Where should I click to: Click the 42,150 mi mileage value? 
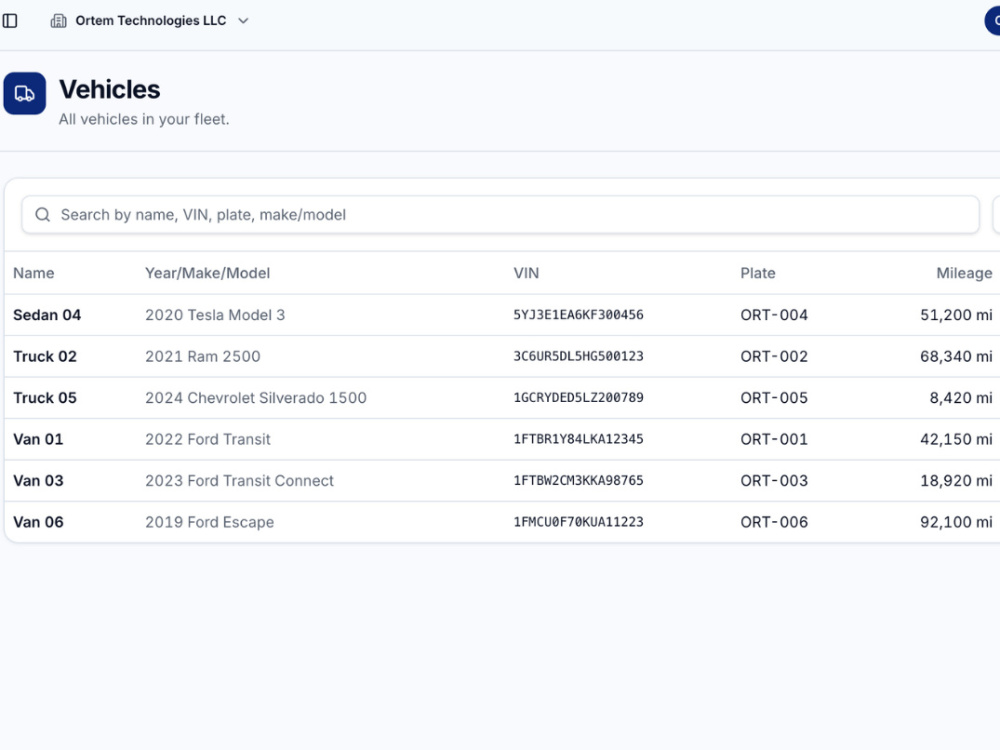tap(956, 439)
